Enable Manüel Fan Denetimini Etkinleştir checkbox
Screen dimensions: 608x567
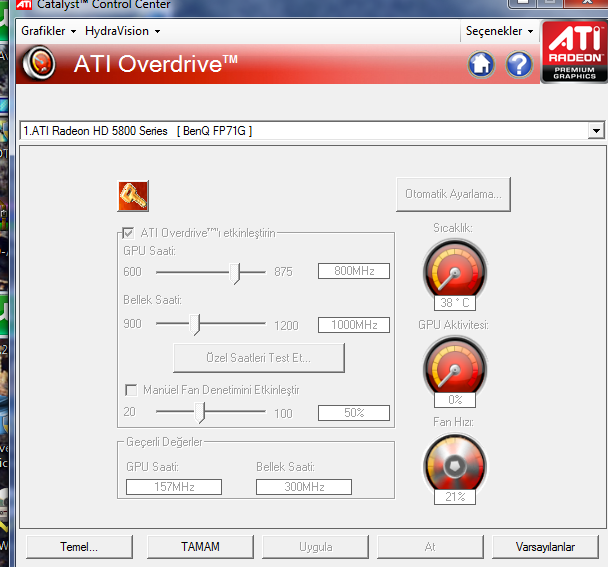pyautogui.click(x=131, y=390)
